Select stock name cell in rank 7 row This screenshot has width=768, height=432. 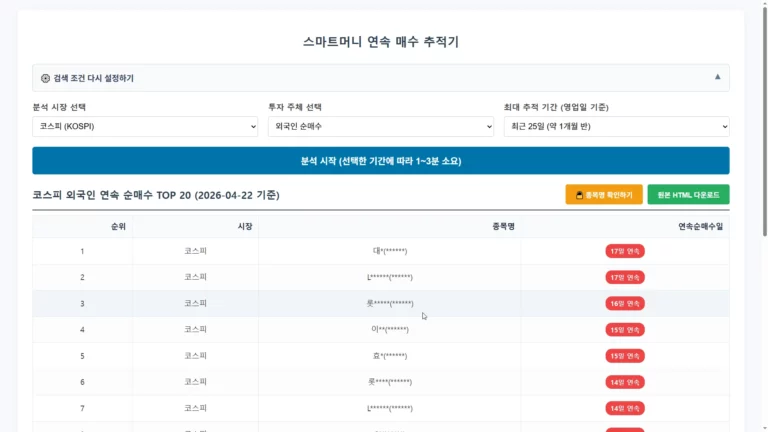pos(390,408)
